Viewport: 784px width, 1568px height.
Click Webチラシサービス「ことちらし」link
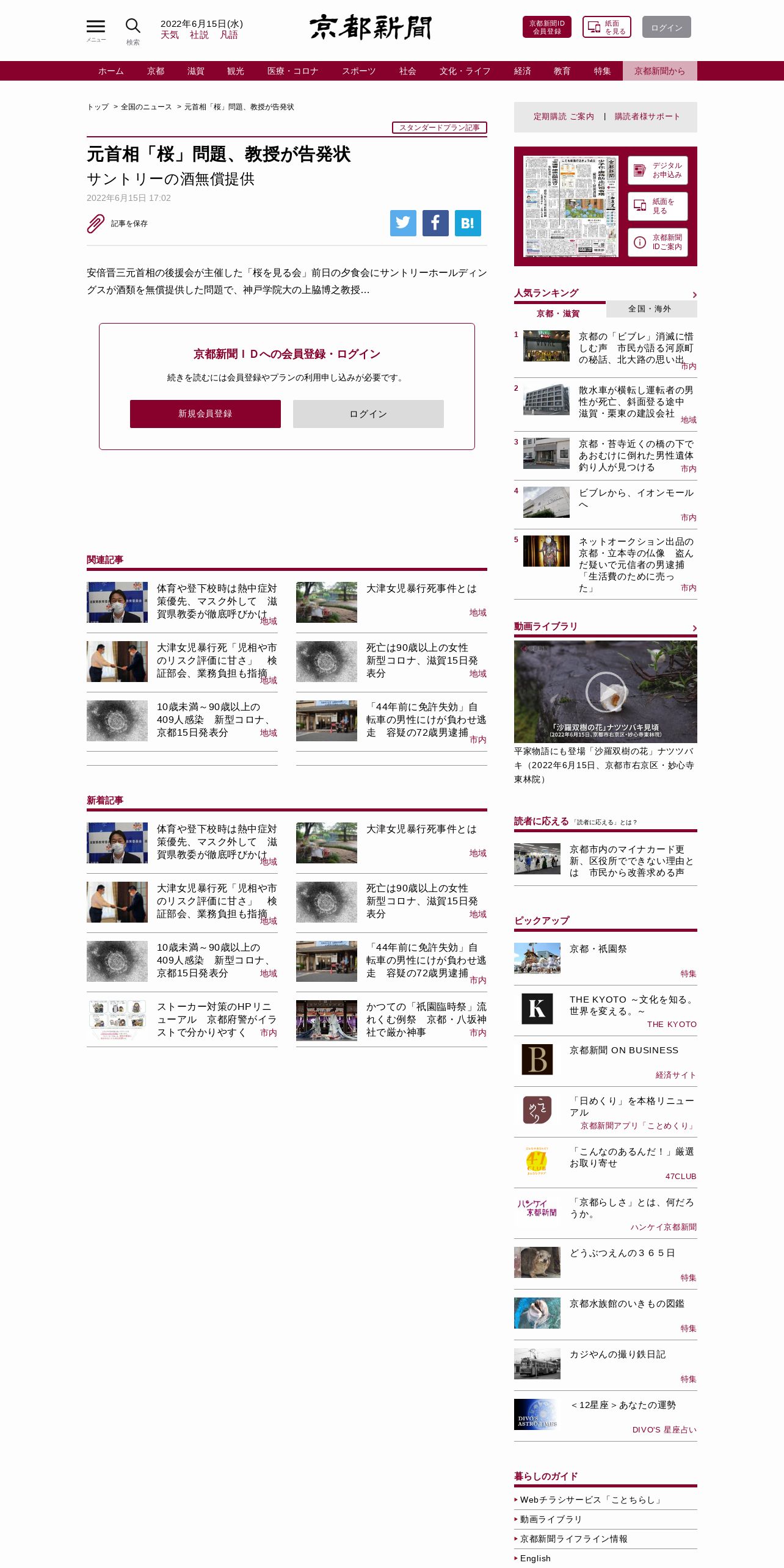click(591, 1500)
